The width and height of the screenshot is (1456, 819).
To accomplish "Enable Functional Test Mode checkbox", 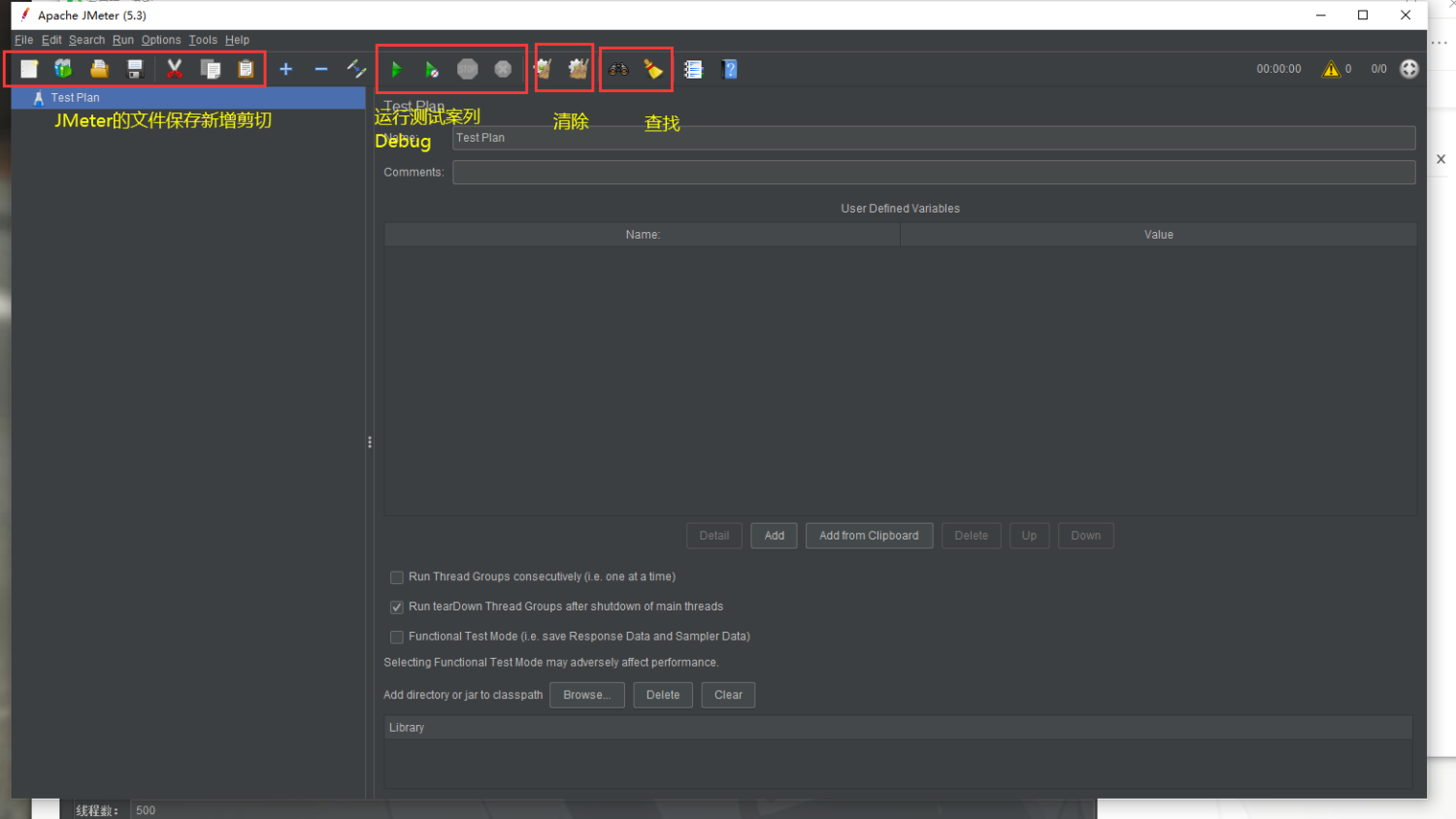I will pyautogui.click(x=397, y=638).
